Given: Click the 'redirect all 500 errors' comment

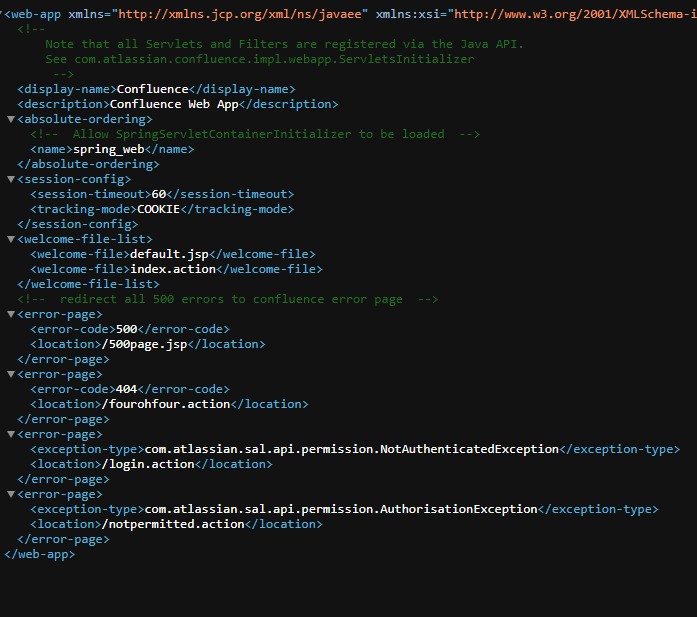Looking at the screenshot, I should [x=228, y=299].
